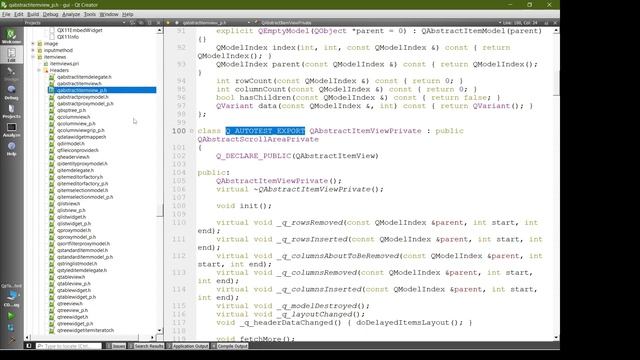Open qbsptree_p.h
The width and height of the screenshot is (640, 360).
(x=71, y=110)
